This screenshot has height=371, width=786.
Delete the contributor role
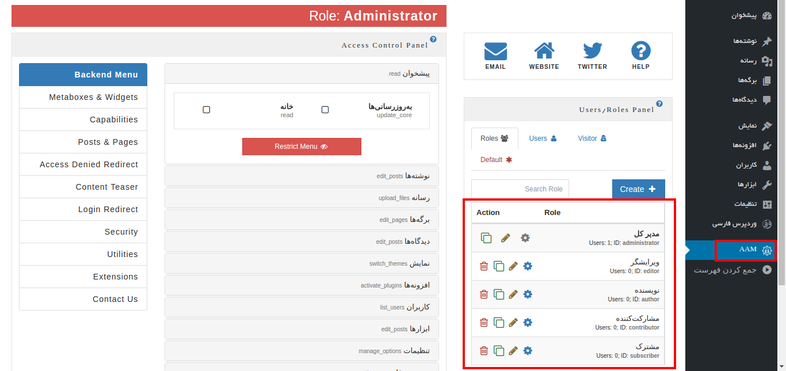click(483, 322)
